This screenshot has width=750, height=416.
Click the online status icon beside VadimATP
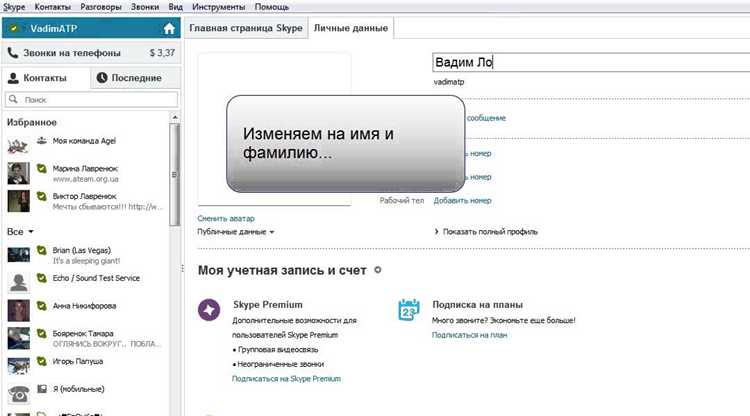[14, 29]
